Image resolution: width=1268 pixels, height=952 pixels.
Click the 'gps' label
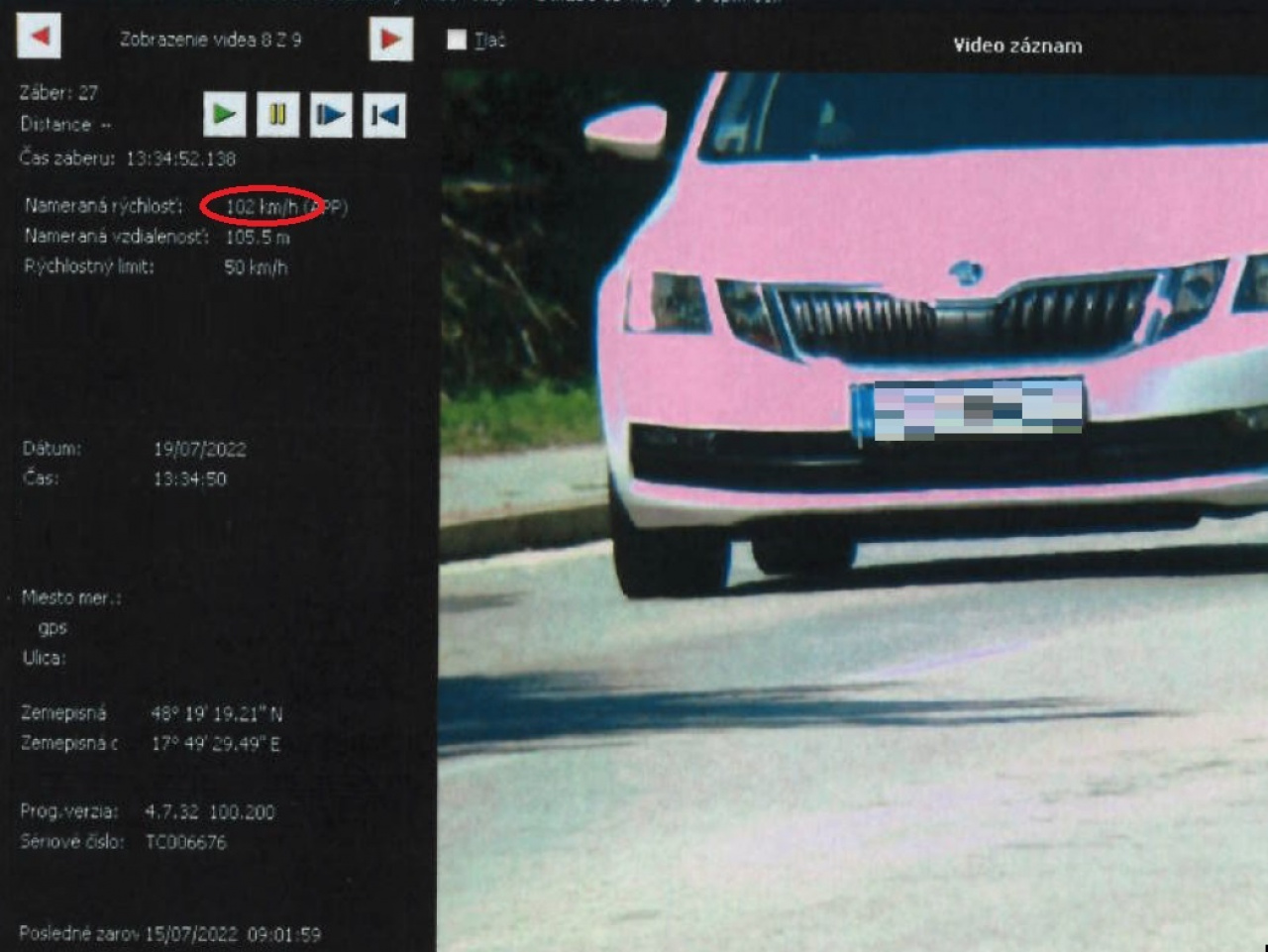pyautogui.click(x=53, y=627)
